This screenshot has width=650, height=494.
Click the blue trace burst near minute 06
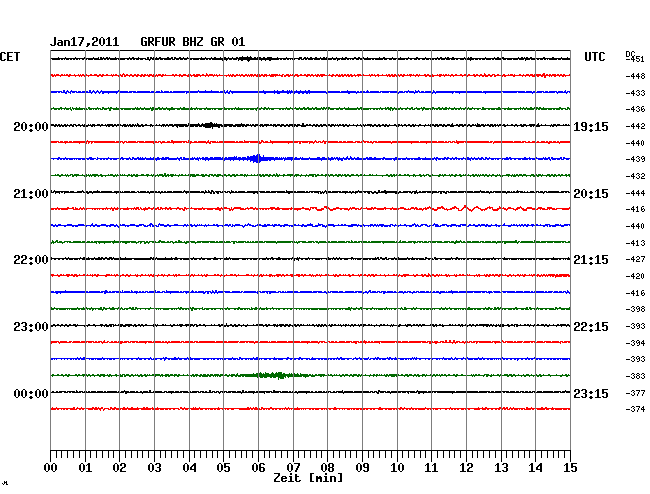tap(257, 158)
